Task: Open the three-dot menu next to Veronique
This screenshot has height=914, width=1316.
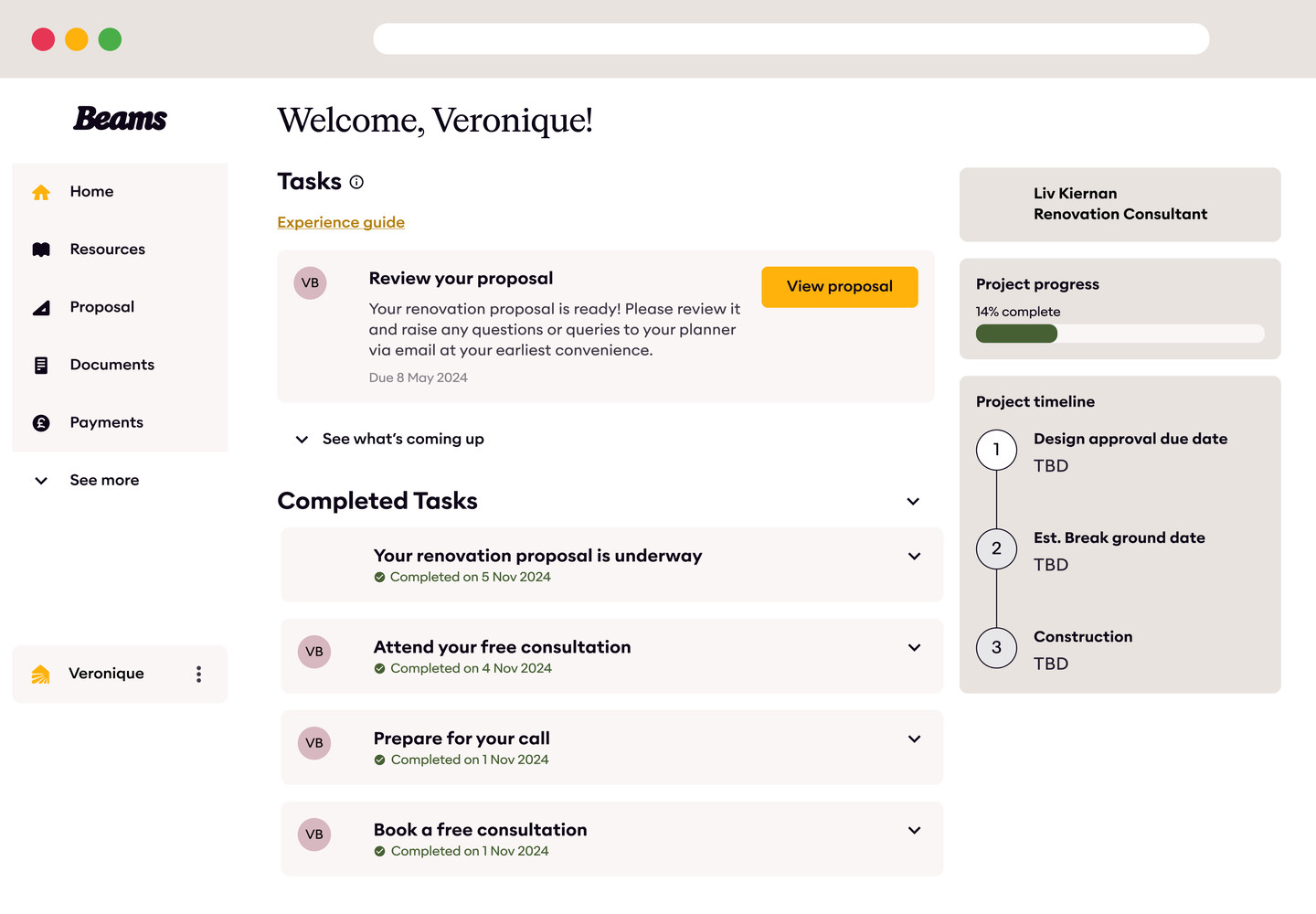Action: tap(198, 675)
